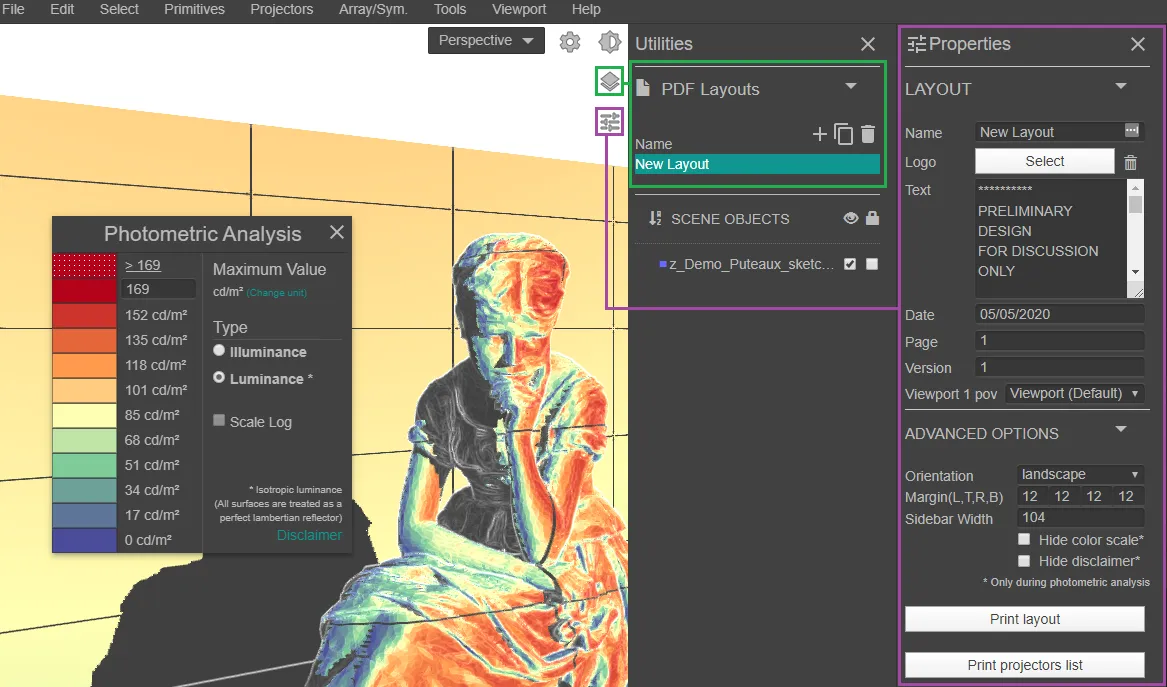Add a new PDF layout
This screenshot has width=1167, height=687.
tap(819, 134)
